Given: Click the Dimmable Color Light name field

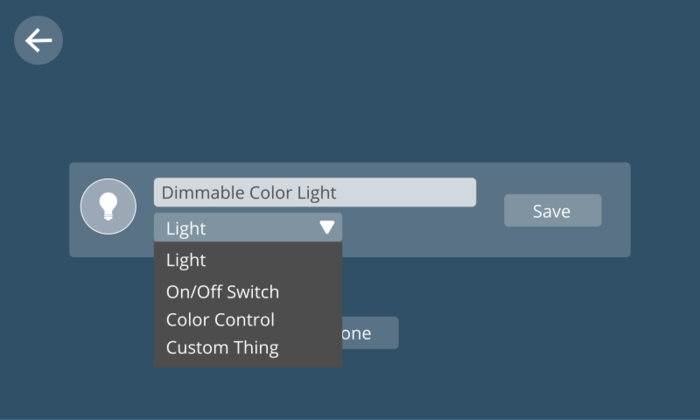Looking at the screenshot, I should 314,193.
